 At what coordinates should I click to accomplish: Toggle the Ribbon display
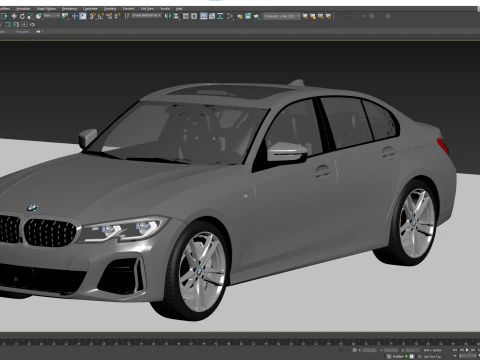point(204,16)
